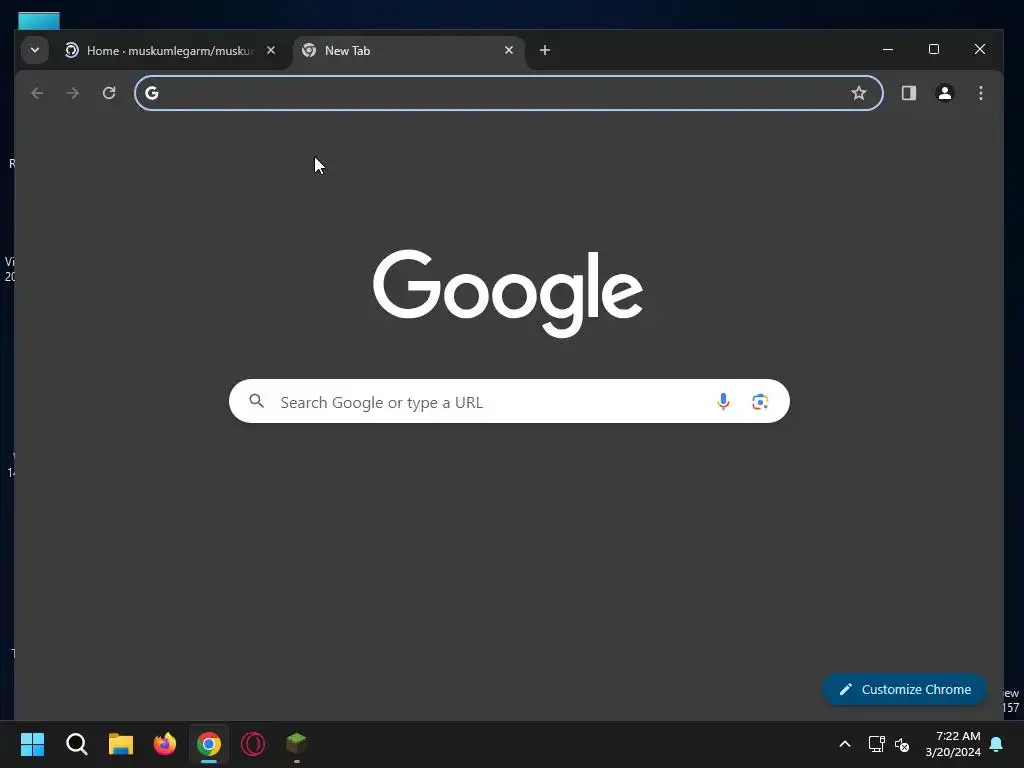Open the Minecraft block taskbar icon
This screenshot has height=768, width=1024.
click(x=296, y=744)
